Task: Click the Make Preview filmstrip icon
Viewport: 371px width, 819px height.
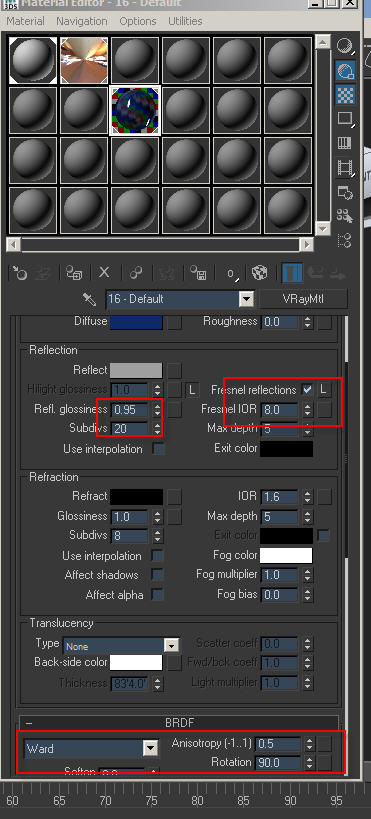Action: [x=345, y=167]
